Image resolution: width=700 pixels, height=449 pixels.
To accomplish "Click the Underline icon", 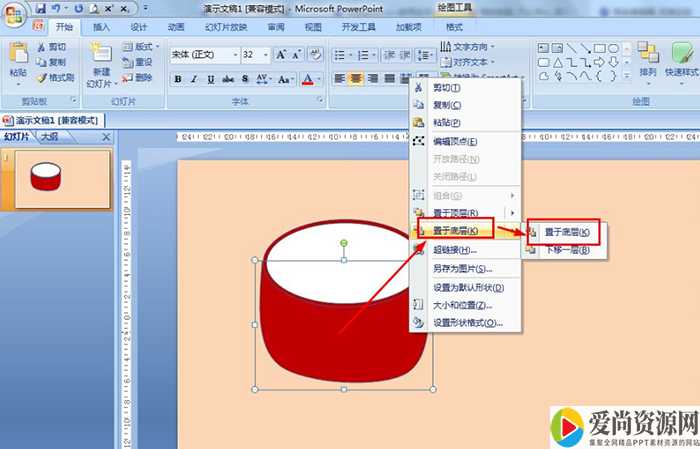I will [211, 79].
